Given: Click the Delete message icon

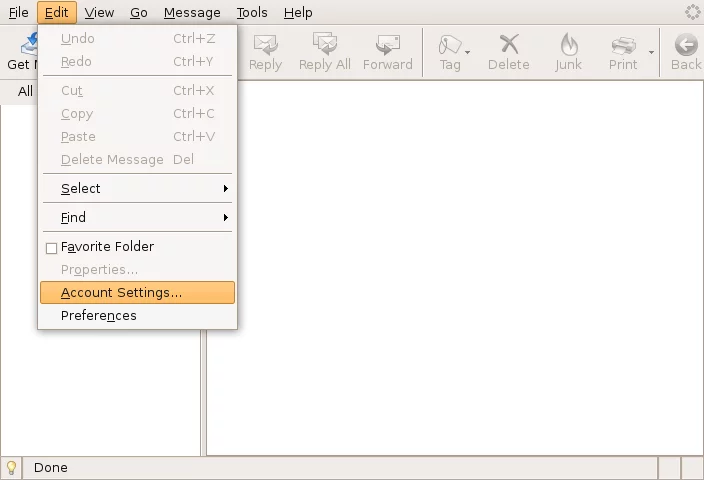Looking at the screenshot, I should click(508, 44).
